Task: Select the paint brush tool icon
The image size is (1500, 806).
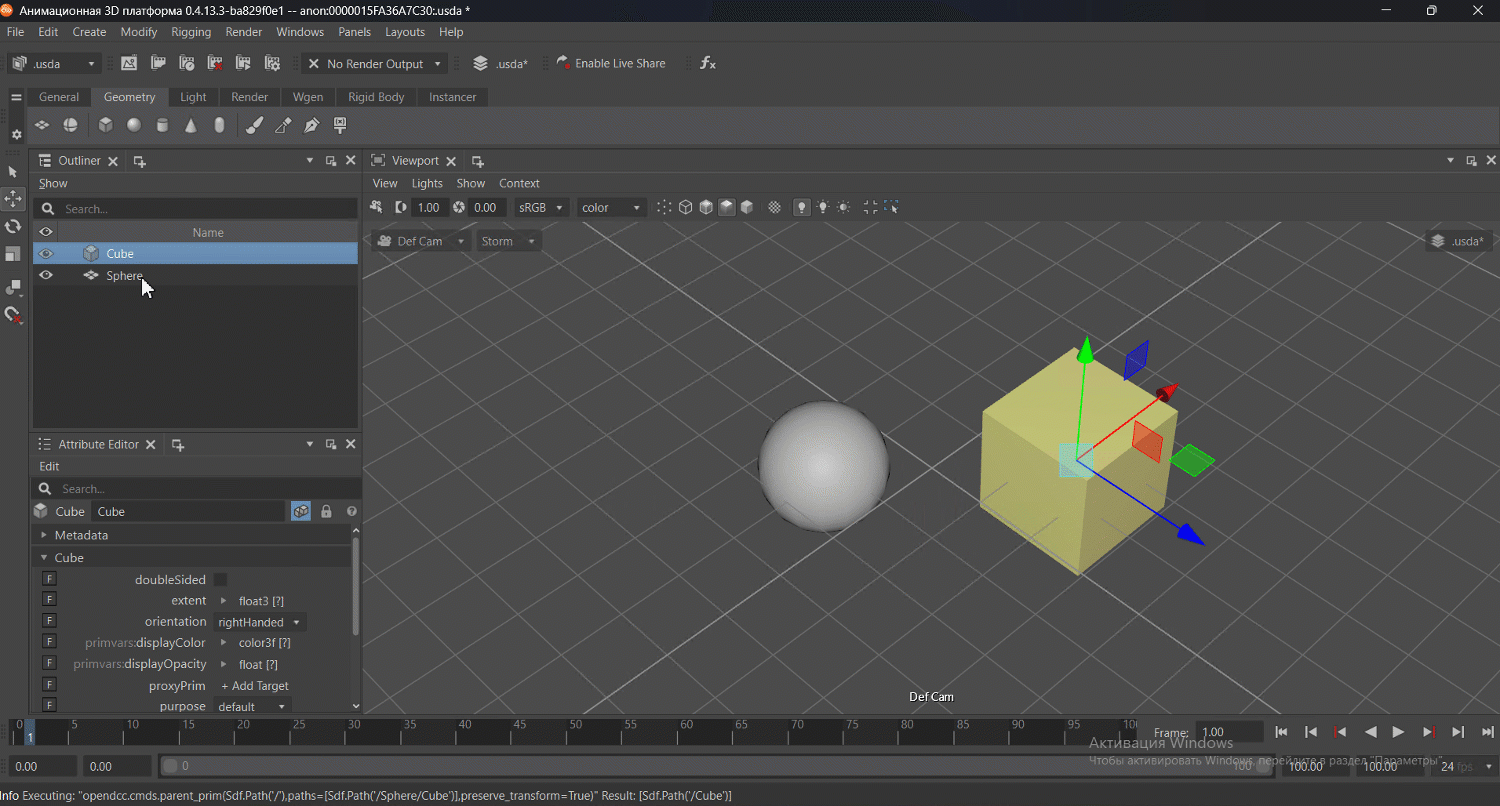Action: [x=255, y=125]
